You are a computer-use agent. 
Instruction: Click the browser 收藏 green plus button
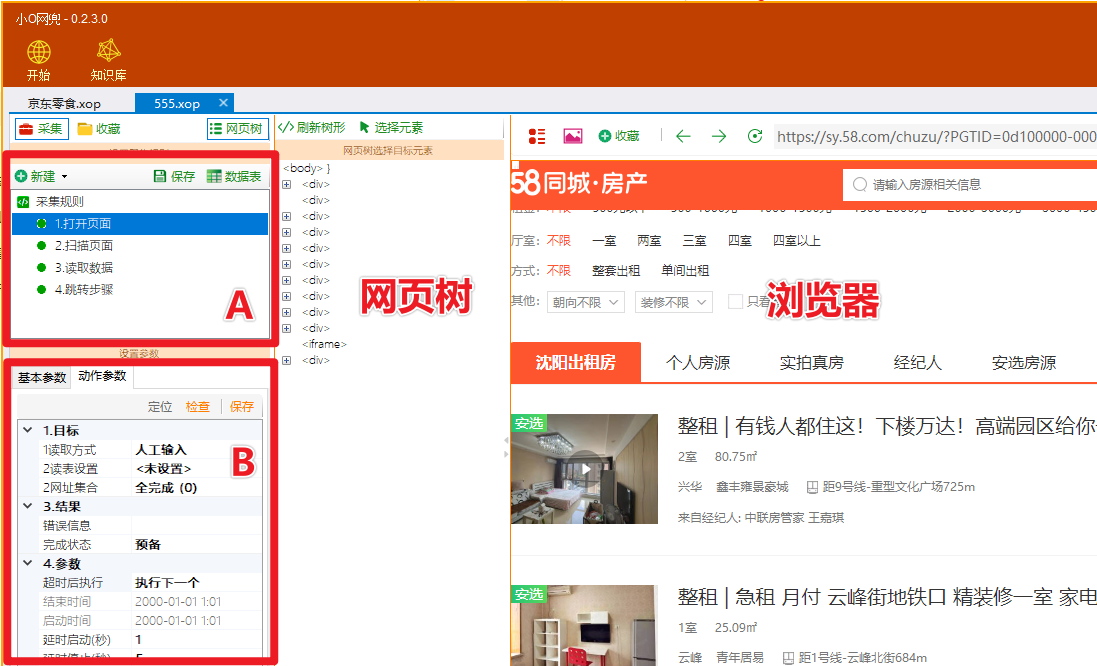619,136
